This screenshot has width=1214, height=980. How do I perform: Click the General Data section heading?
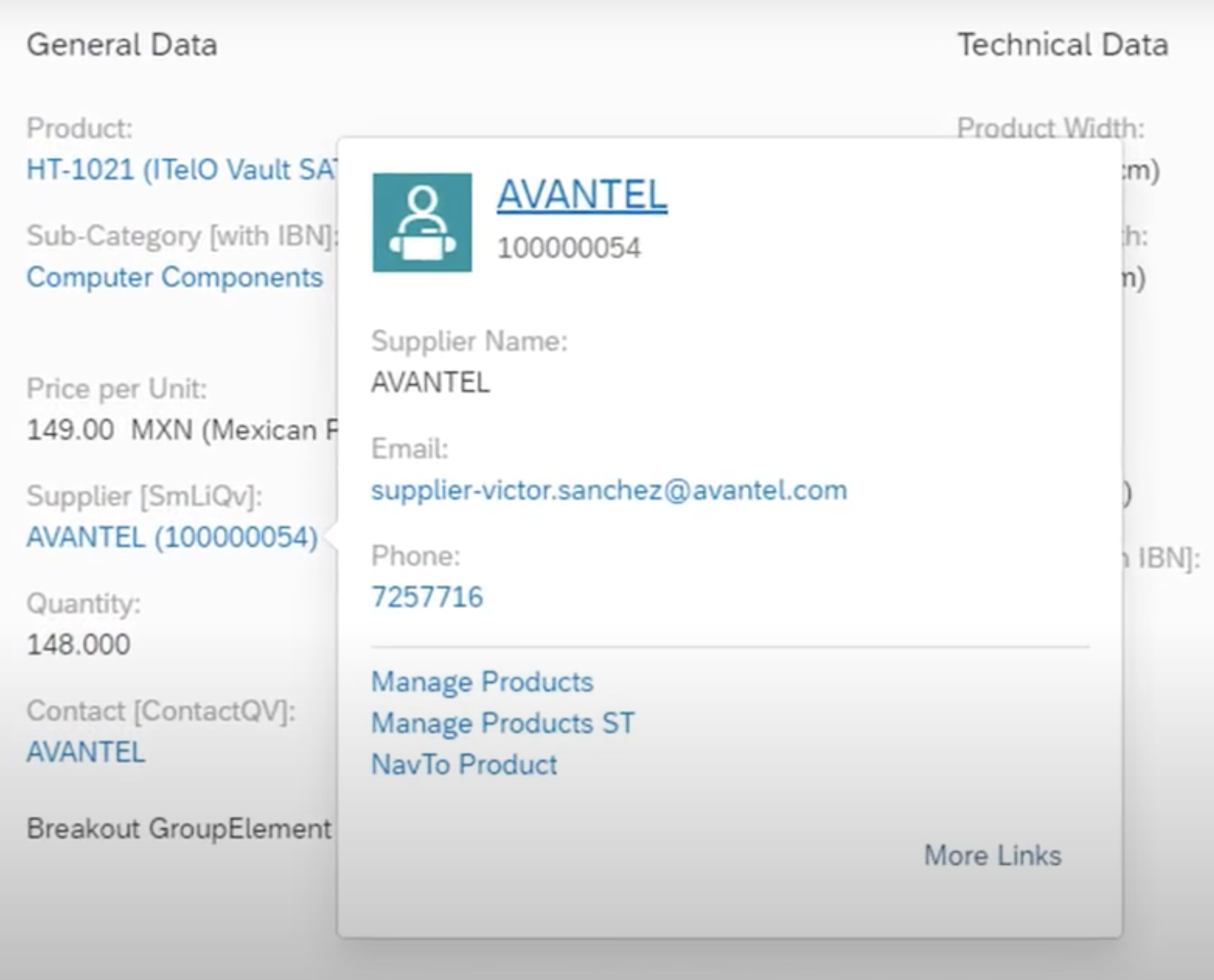pos(122,45)
